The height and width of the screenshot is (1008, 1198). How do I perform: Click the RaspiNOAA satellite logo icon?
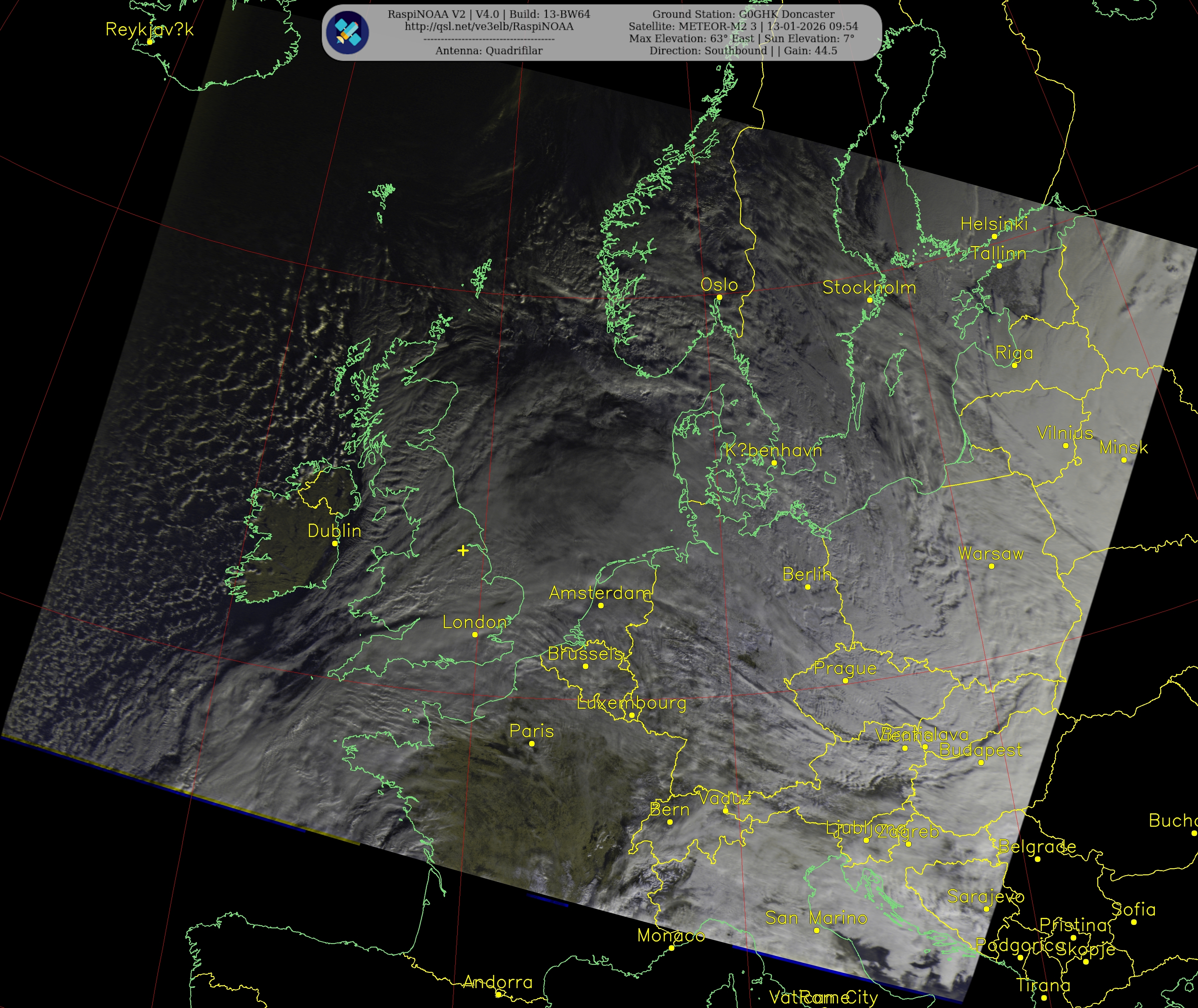[347, 32]
